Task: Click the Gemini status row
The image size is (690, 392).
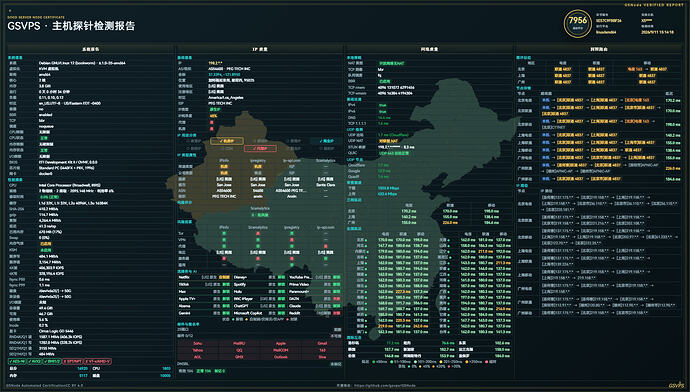Action: (x=204, y=313)
